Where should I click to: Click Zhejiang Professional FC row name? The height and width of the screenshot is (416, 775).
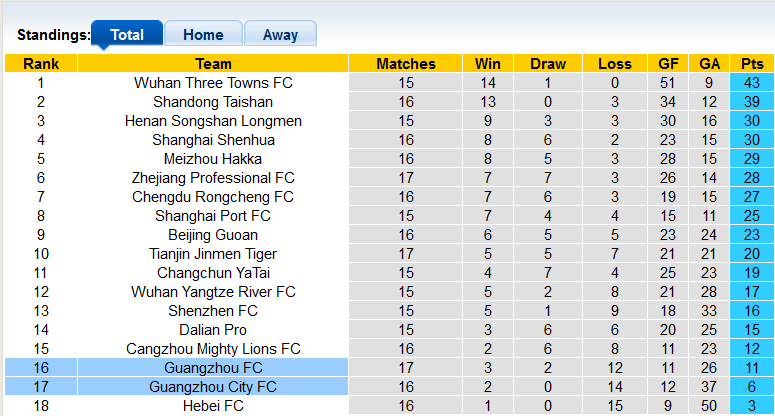coord(213,178)
